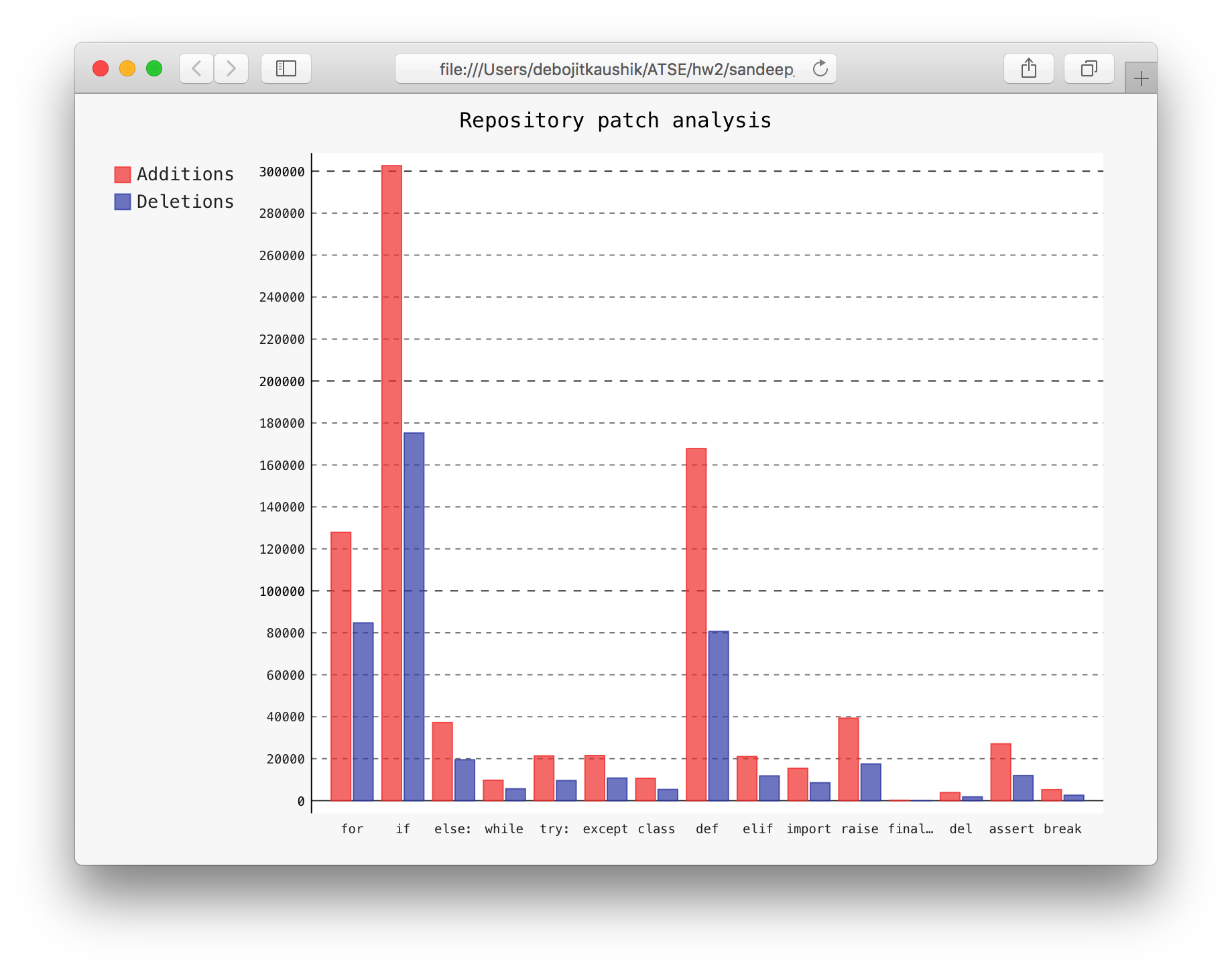The width and height of the screenshot is (1232, 972).
Task: Go back with the Safari back arrow
Action: point(196,68)
